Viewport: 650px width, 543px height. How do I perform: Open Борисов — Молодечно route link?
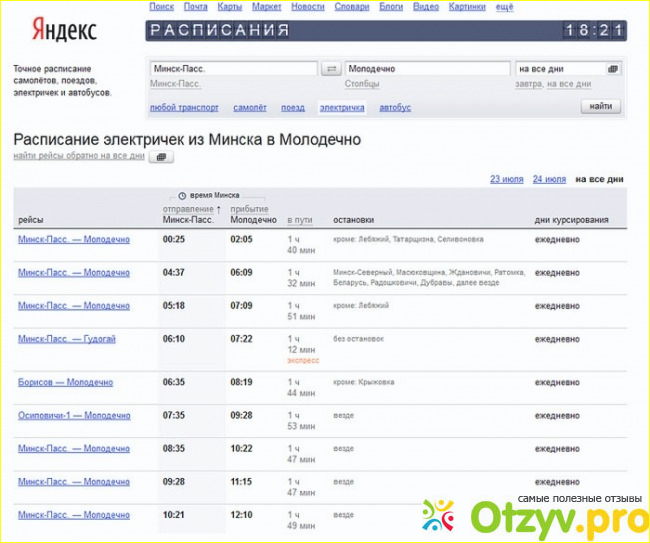tap(65, 382)
